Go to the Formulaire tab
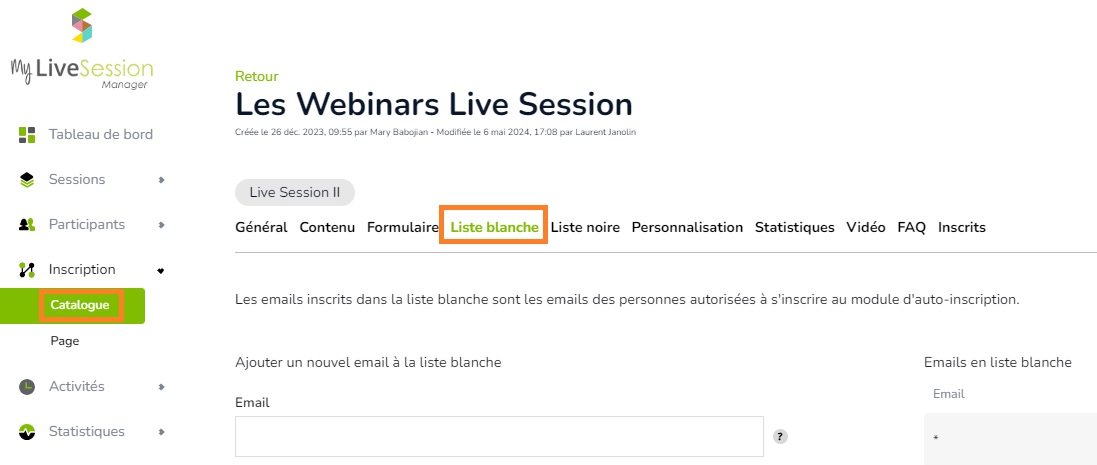 pos(403,227)
